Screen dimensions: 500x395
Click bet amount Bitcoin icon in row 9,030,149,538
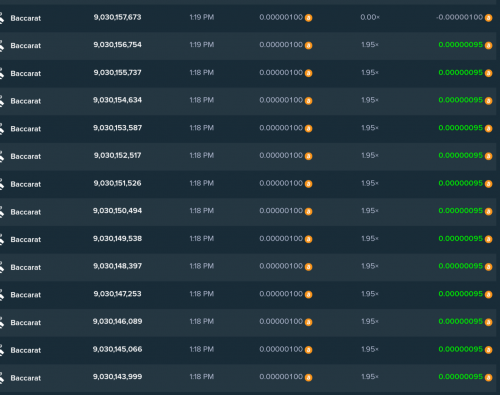[x=309, y=239]
